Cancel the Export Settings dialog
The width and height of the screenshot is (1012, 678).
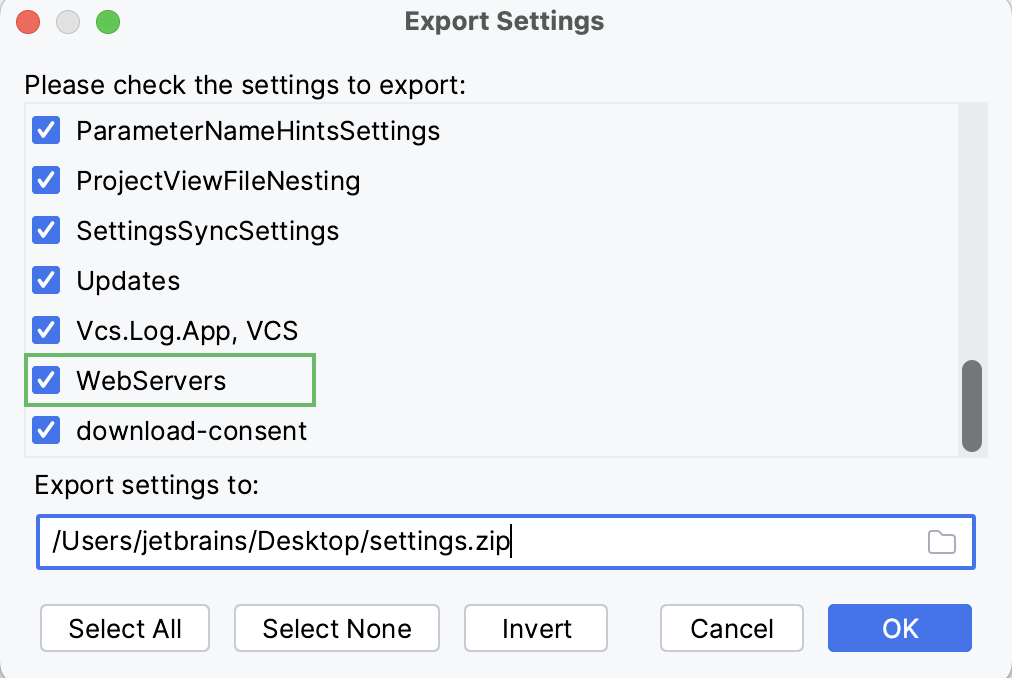tap(732, 628)
